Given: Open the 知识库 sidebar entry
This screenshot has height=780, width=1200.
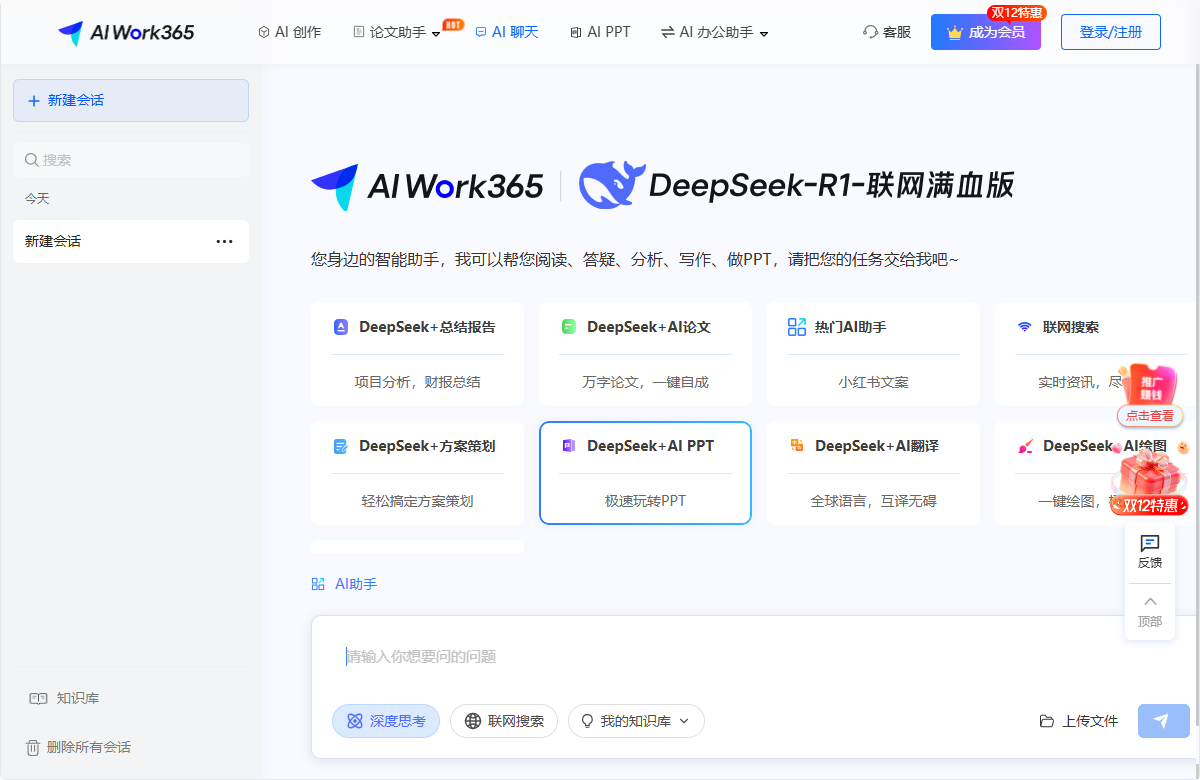Looking at the screenshot, I should 65,698.
